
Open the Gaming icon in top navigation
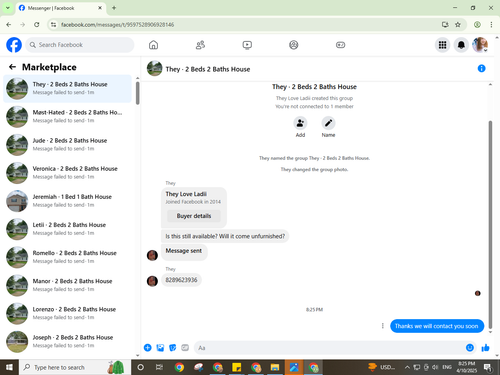point(340,45)
